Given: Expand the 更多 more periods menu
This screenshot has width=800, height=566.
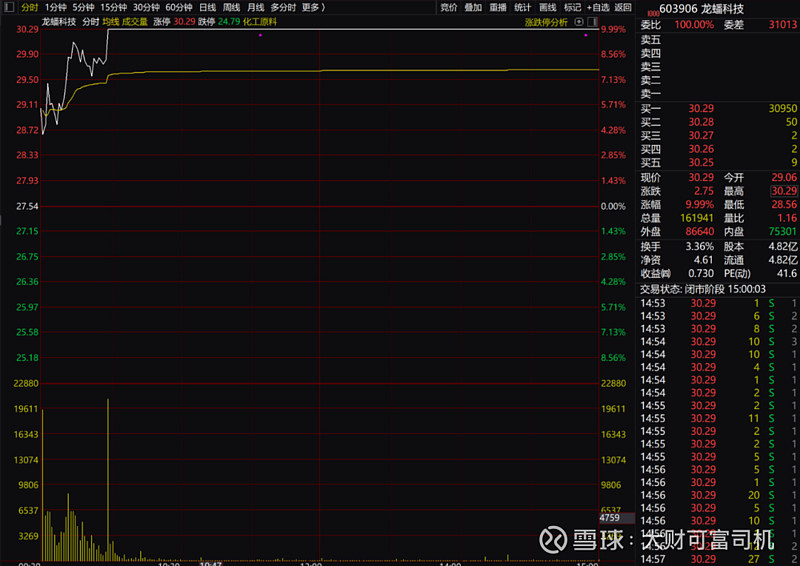Looking at the screenshot, I should click(313, 7).
